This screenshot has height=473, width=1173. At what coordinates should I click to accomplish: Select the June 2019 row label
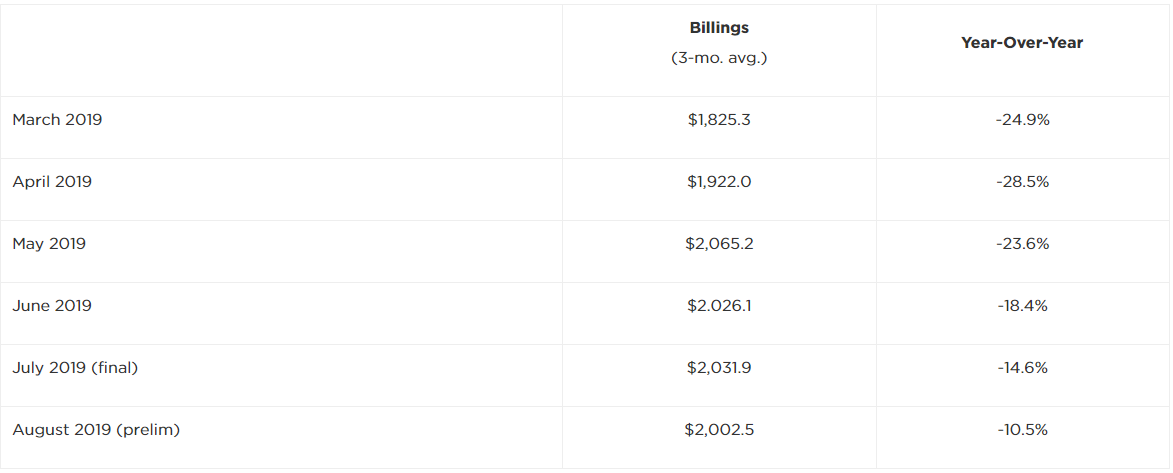coord(52,306)
